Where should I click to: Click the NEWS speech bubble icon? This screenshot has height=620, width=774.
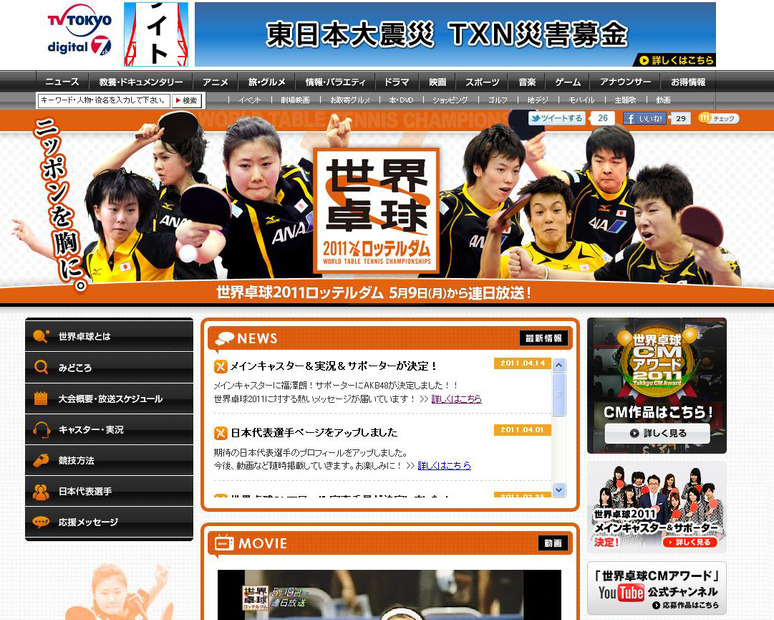224,339
